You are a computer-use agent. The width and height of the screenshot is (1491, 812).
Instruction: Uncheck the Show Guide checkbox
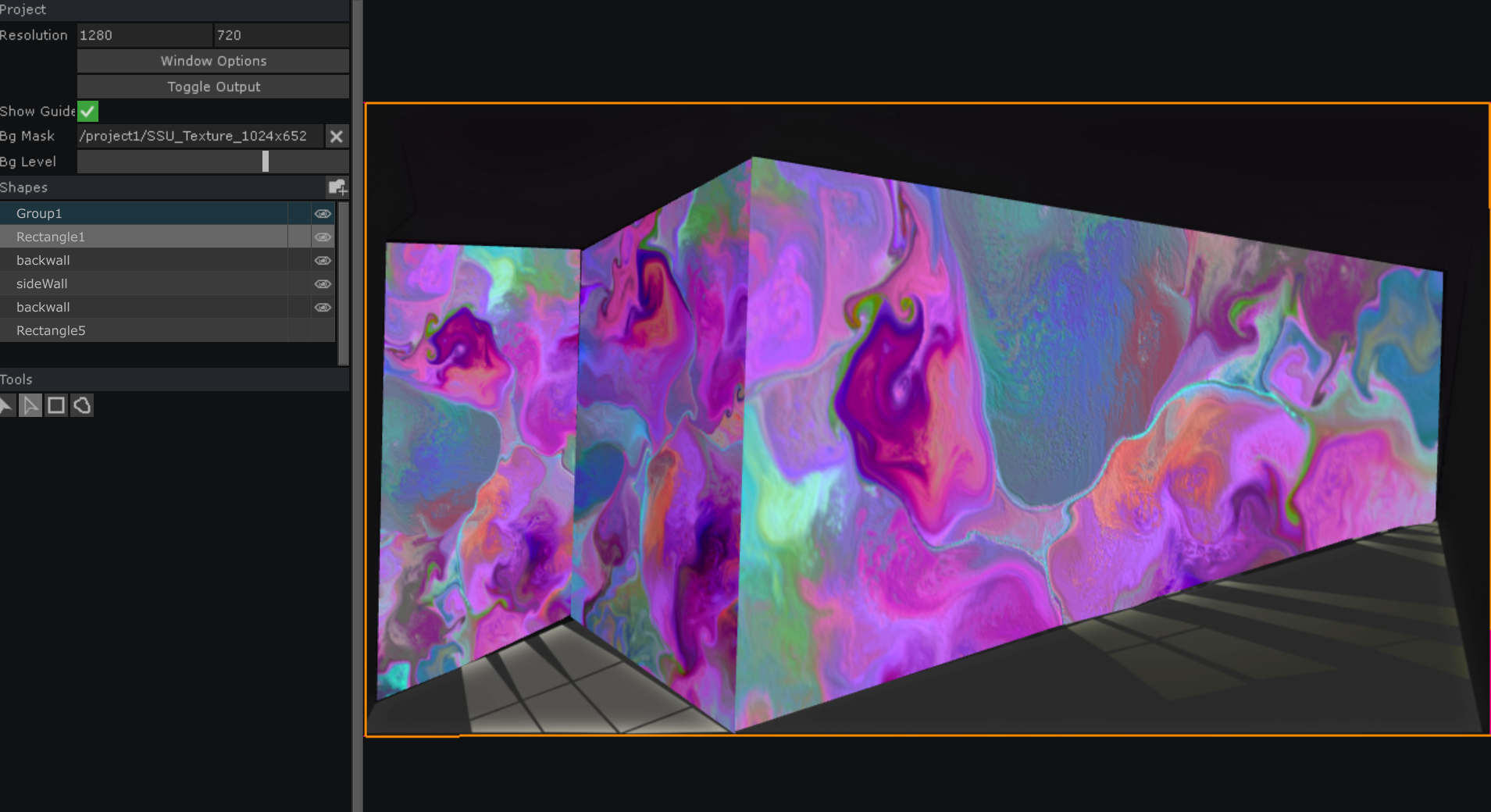(x=87, y=111)
